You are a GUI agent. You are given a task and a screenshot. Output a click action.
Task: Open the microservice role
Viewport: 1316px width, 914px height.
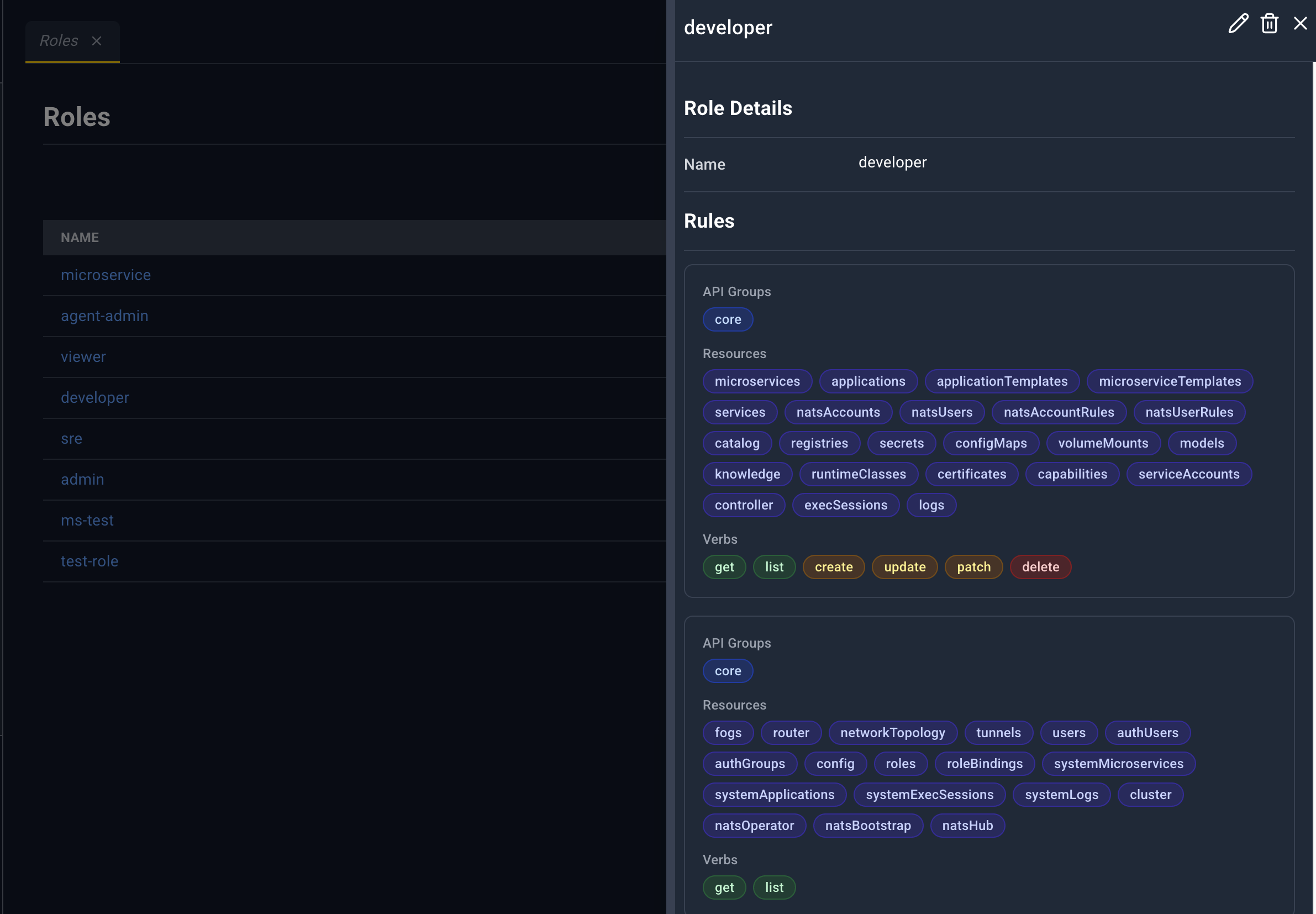click(106, 275)
